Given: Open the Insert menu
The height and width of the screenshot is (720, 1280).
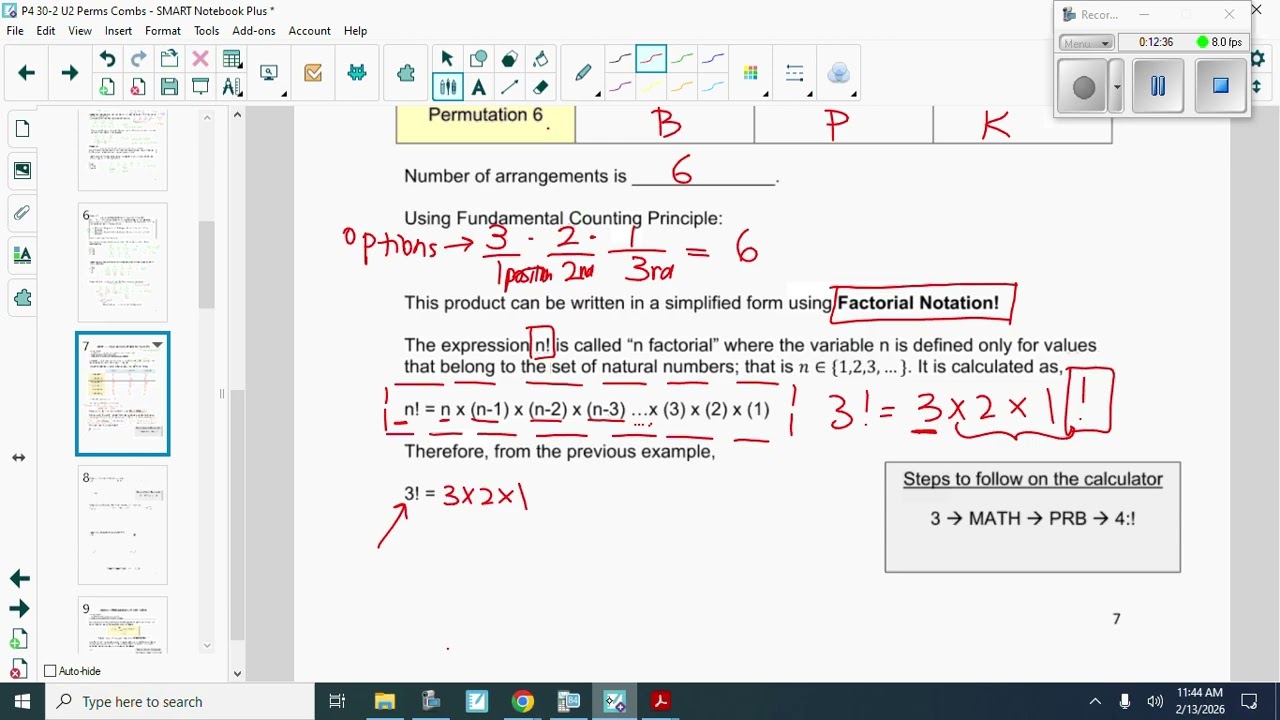Looking at the screenshot, I should (x=118, y=31).
